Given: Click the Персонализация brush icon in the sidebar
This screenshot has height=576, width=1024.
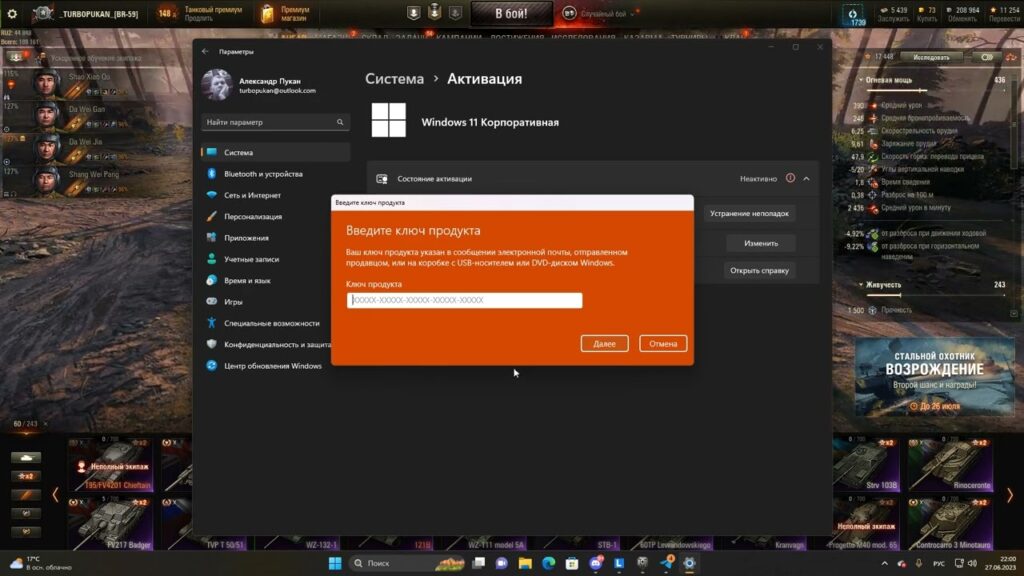Looking at the screenshot, I should click(x=210, y=217).
